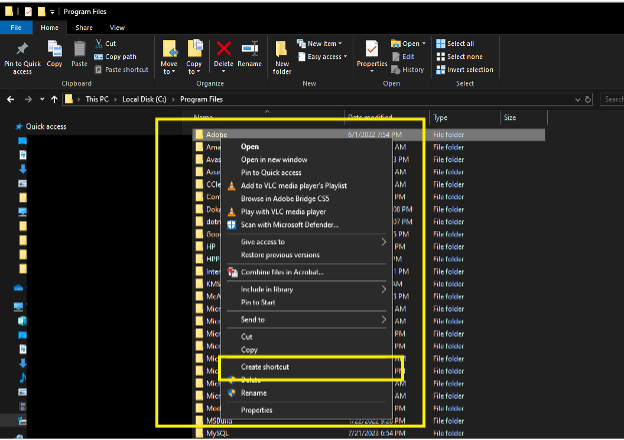
Task: Choose Properties in the context menu
Action: point(306,410)
